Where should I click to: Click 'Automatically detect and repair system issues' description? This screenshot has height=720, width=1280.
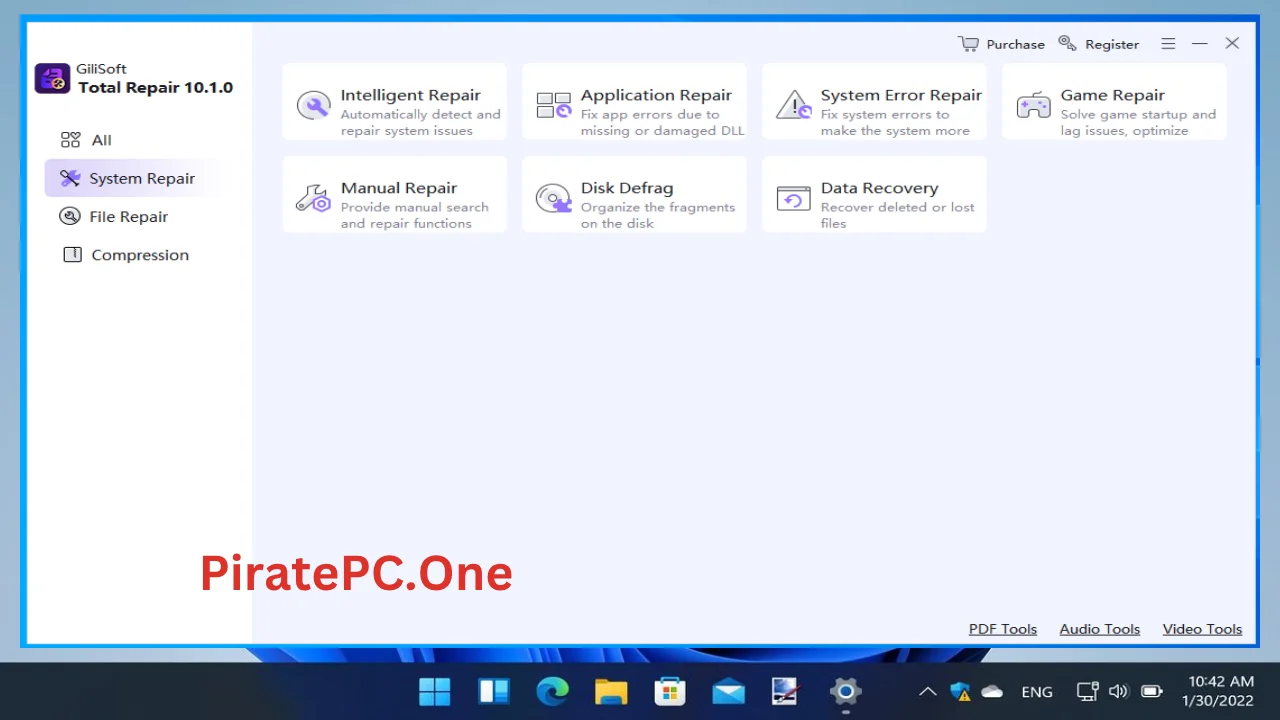(420, 123)
